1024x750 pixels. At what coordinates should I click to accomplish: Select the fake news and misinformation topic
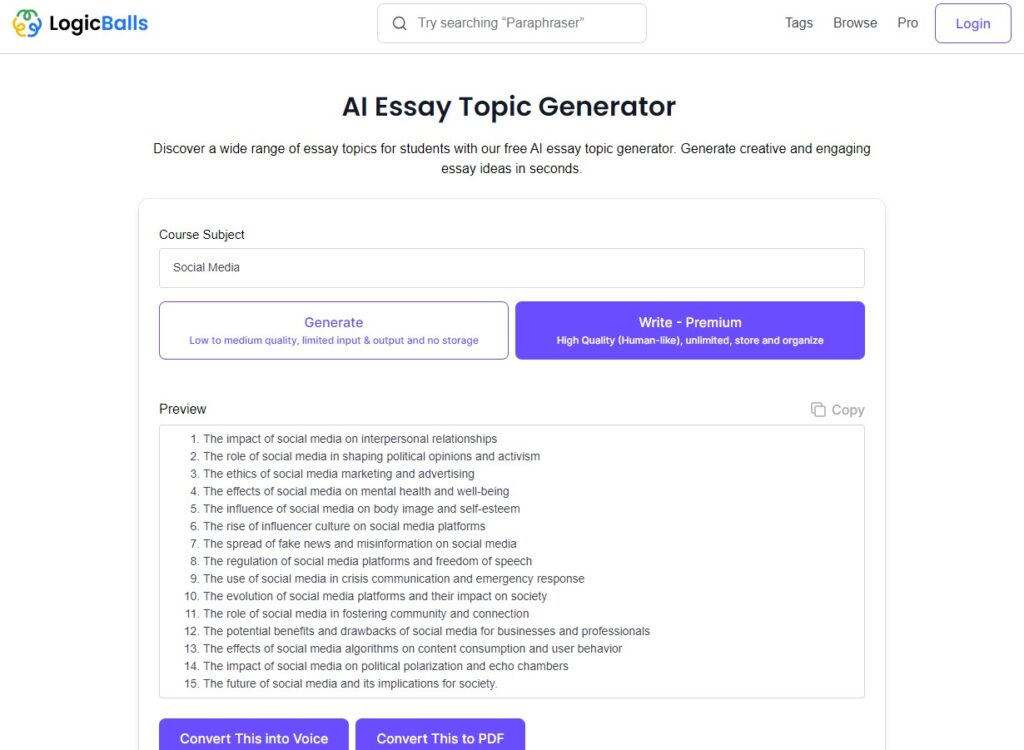point(357,543)
